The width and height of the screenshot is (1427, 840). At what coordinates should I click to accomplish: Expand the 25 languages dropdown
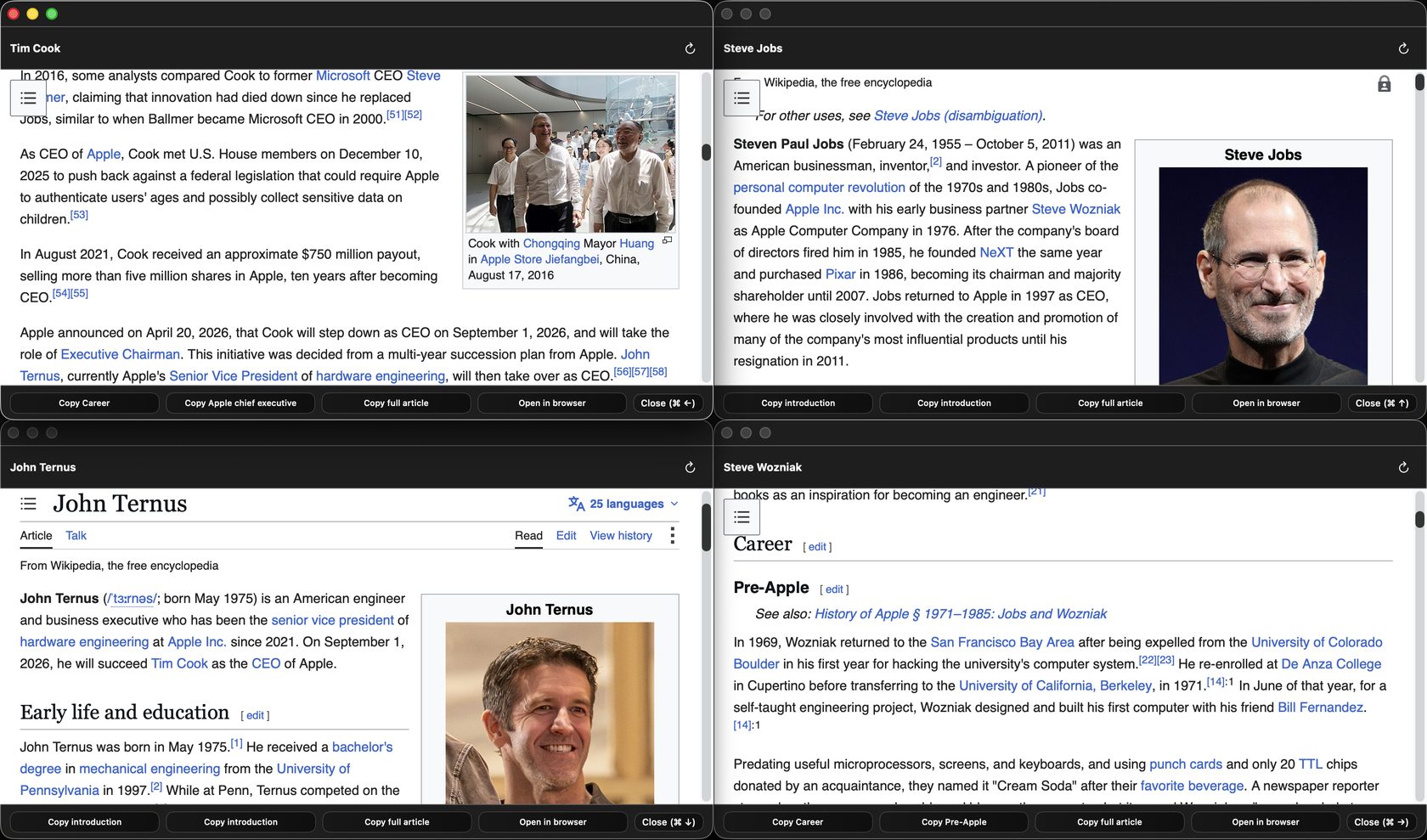(624, 504)
